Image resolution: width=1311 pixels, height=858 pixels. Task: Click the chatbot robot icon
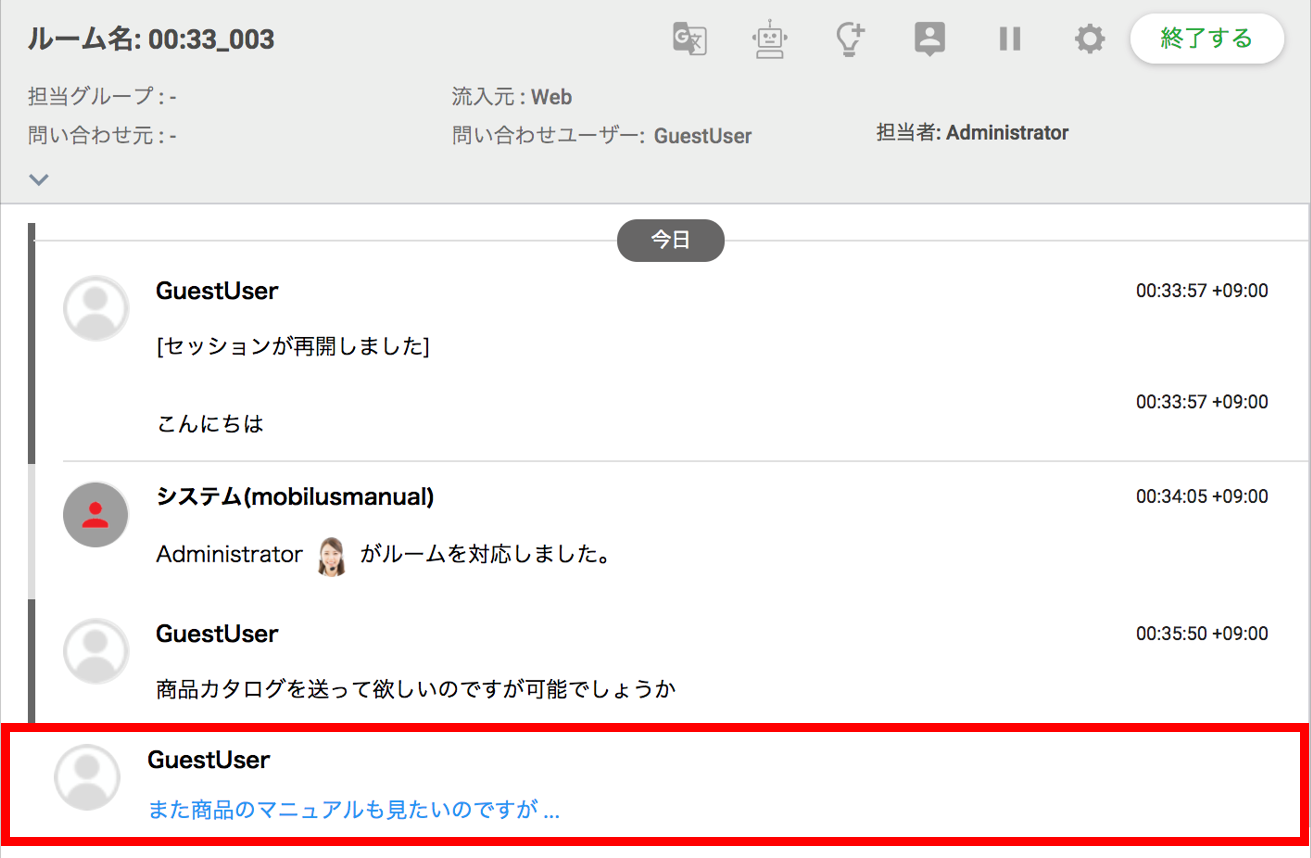(x=769, y=39)
